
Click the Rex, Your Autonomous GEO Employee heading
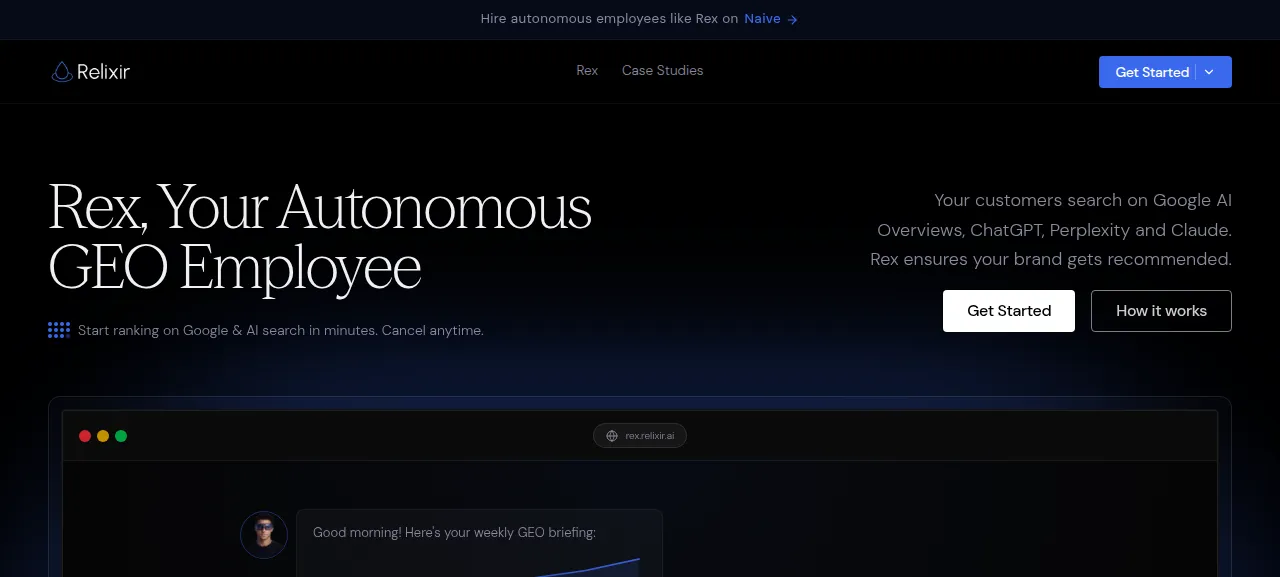(x=320, y=237)
